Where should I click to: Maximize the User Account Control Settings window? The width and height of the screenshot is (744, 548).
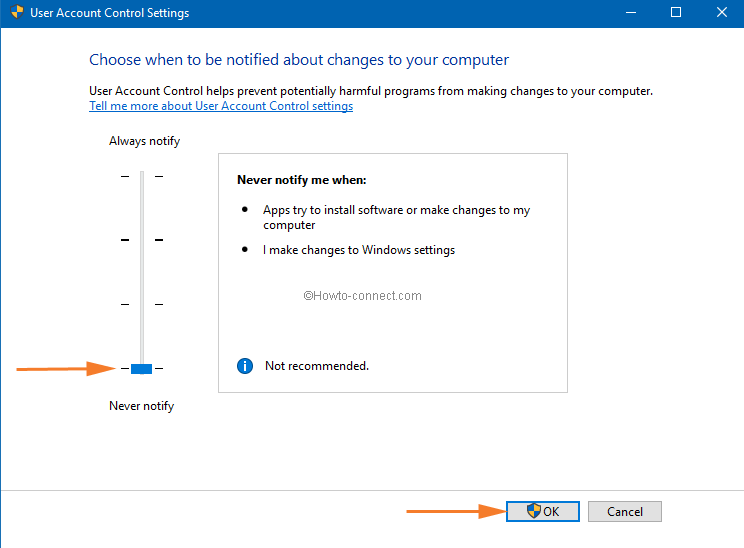(676, 13)
